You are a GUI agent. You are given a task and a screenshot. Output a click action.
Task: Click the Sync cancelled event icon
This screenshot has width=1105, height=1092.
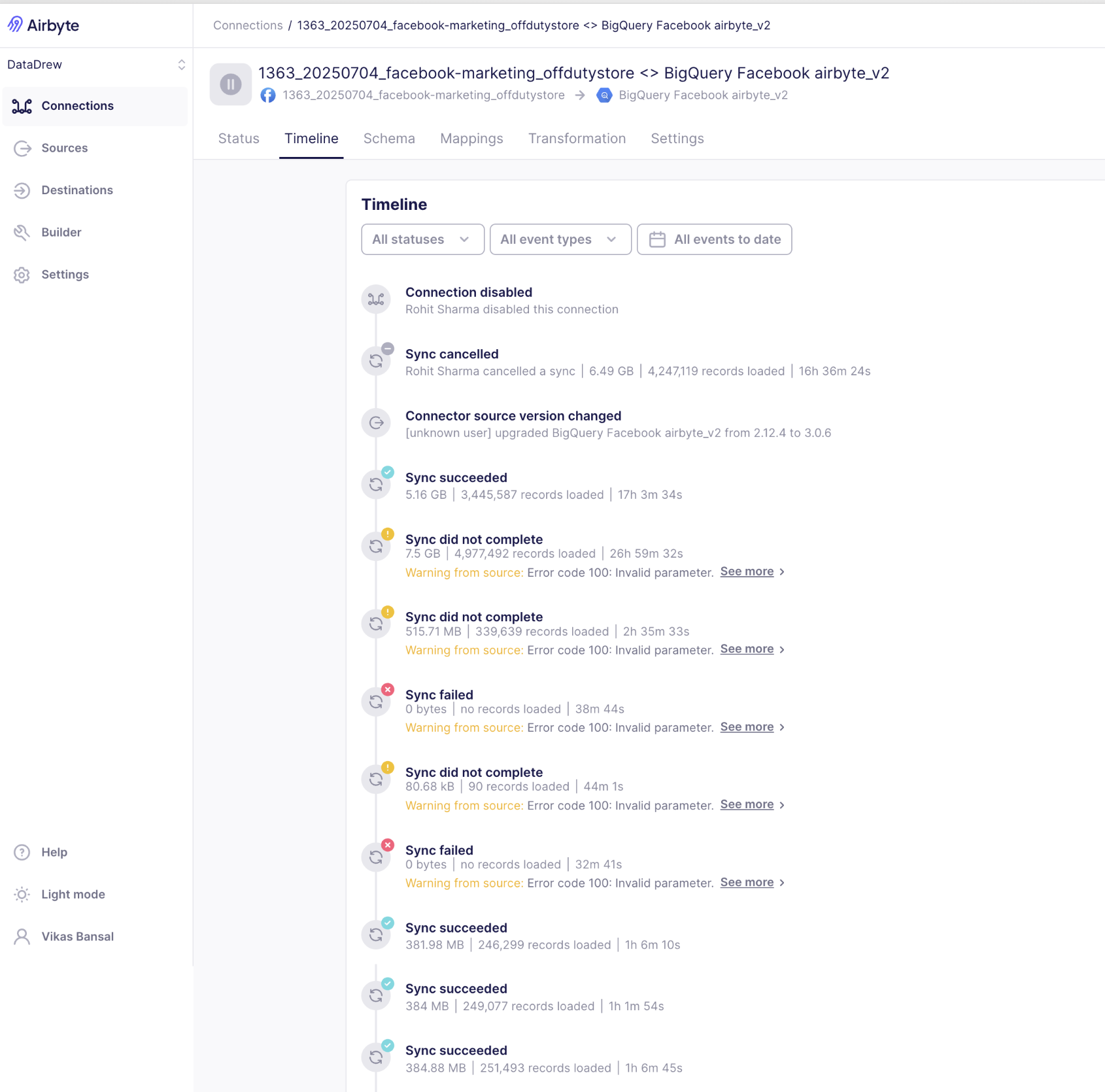pos(376,362)
